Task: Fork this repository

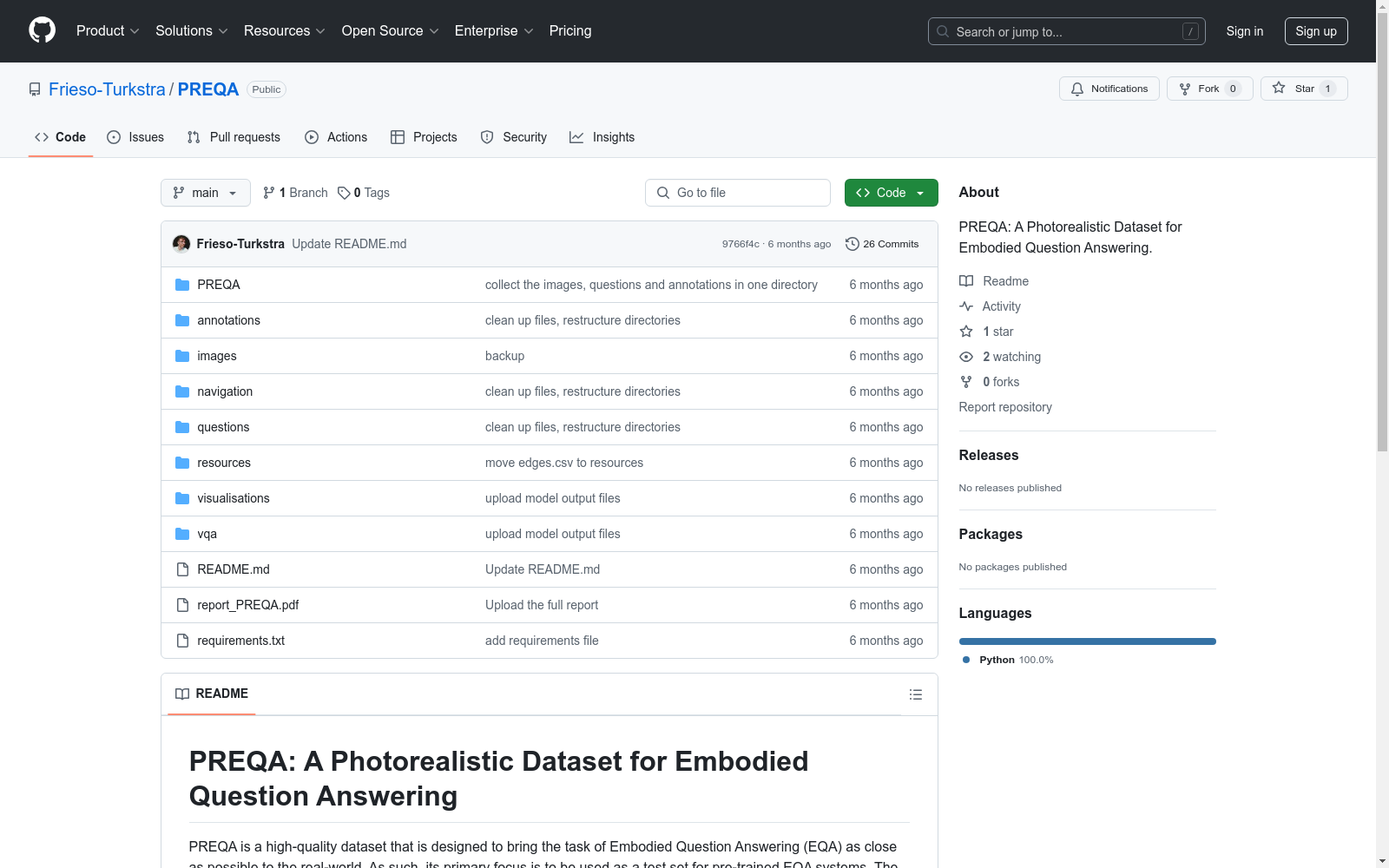Action: tap(1209, 89)
